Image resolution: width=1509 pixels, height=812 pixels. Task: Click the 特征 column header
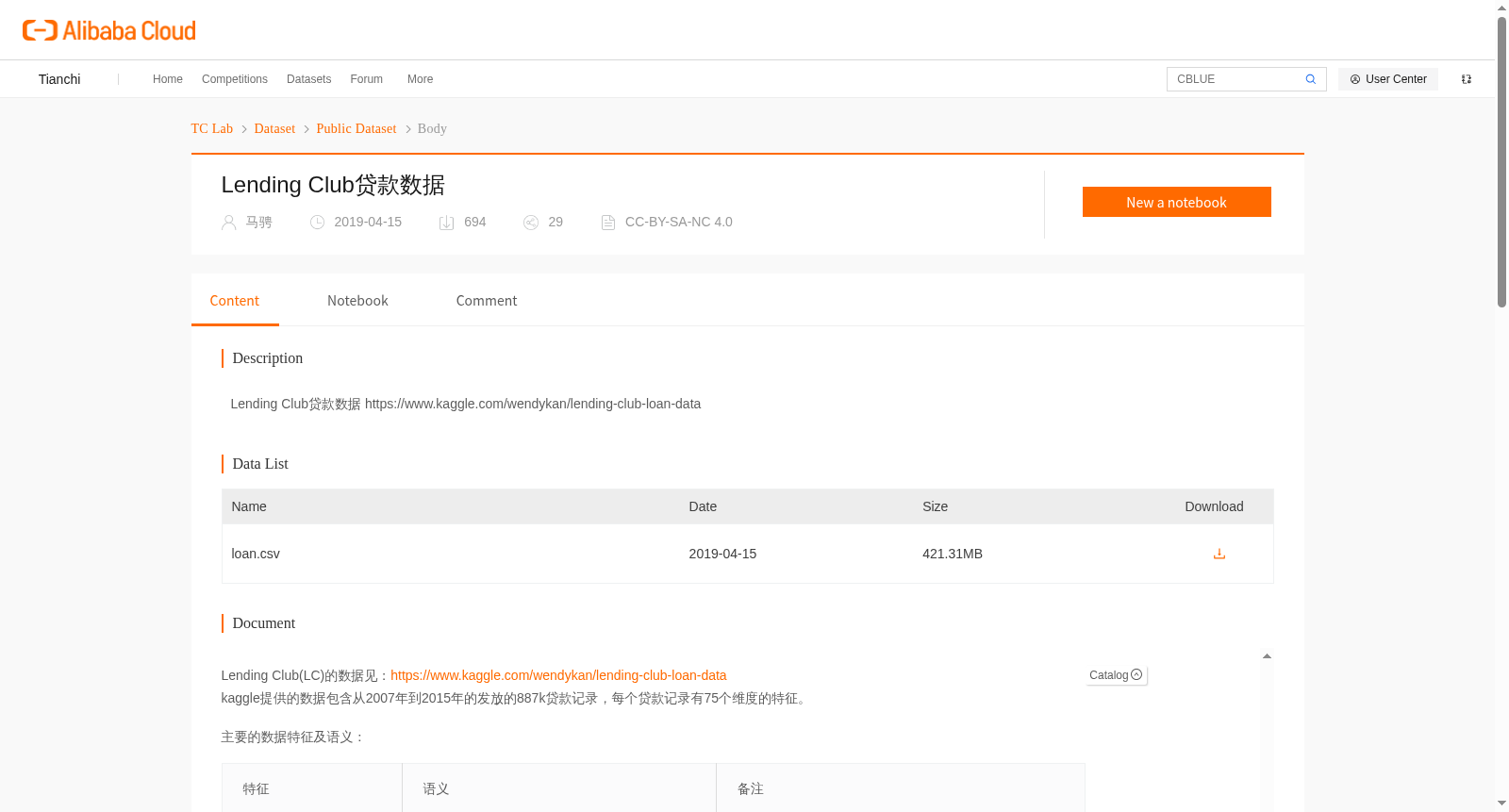[256, 788]
